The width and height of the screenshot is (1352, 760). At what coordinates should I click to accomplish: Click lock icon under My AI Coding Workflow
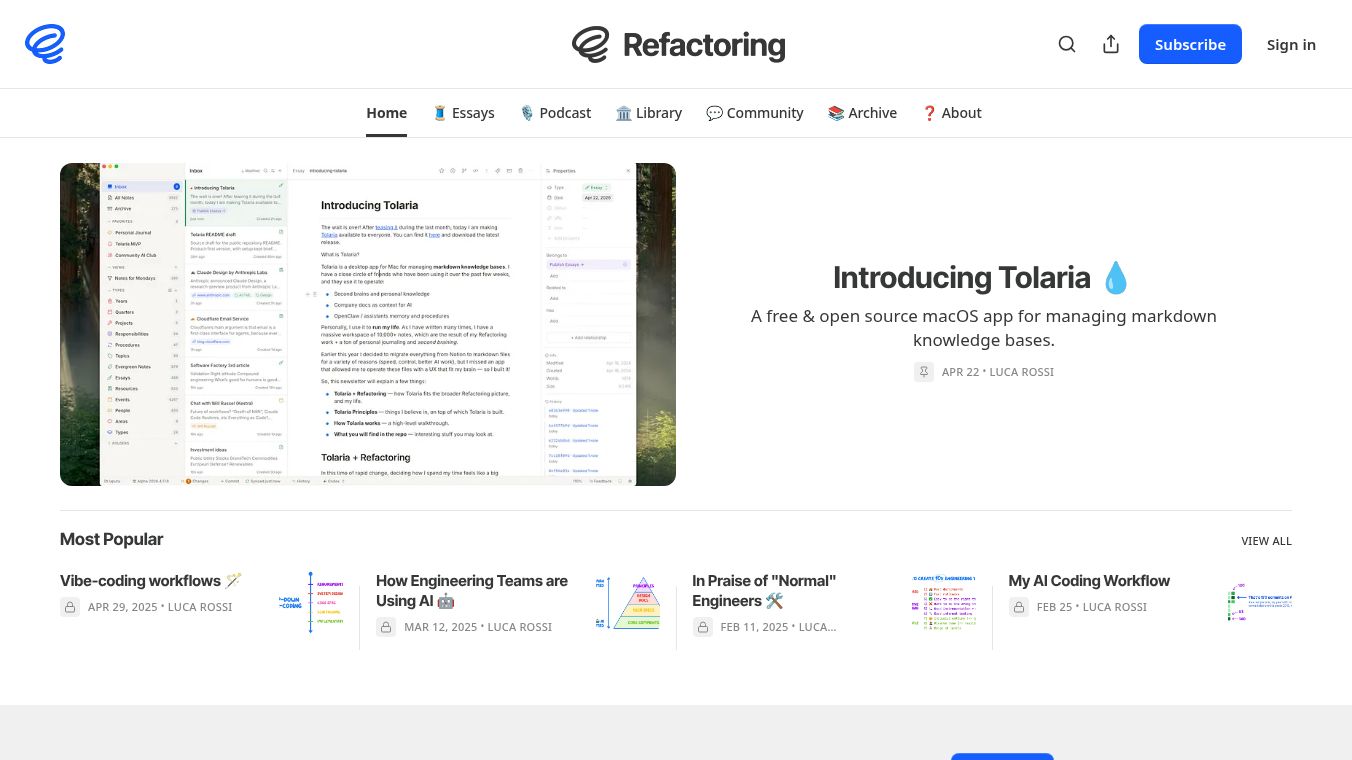coord(1019,607)
